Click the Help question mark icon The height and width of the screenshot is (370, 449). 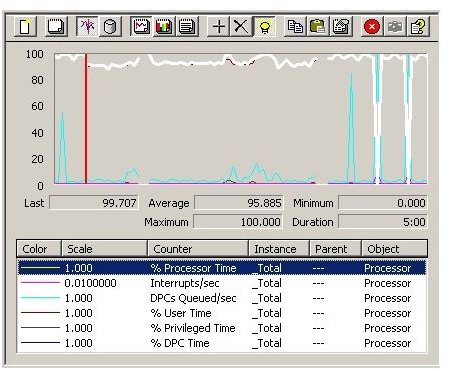418,26
